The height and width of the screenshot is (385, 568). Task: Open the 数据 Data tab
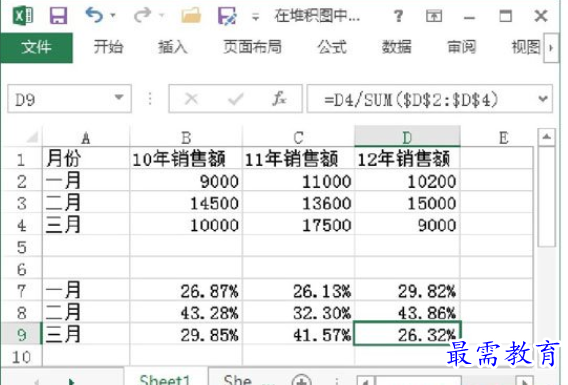397,47
